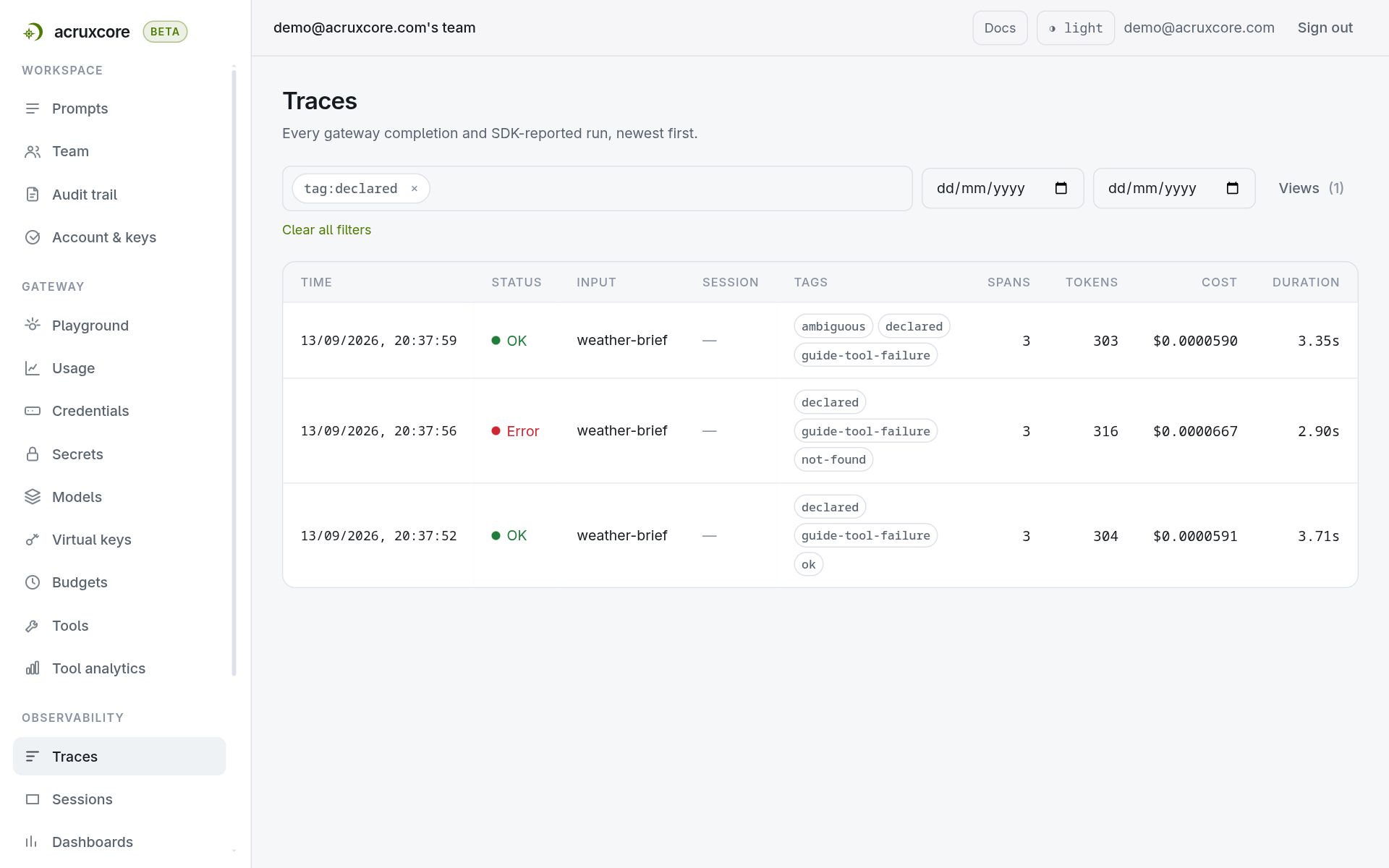Open Dashboards under Observability
The width and height of the screenshot is (1389, 868).
pos(119,842)
